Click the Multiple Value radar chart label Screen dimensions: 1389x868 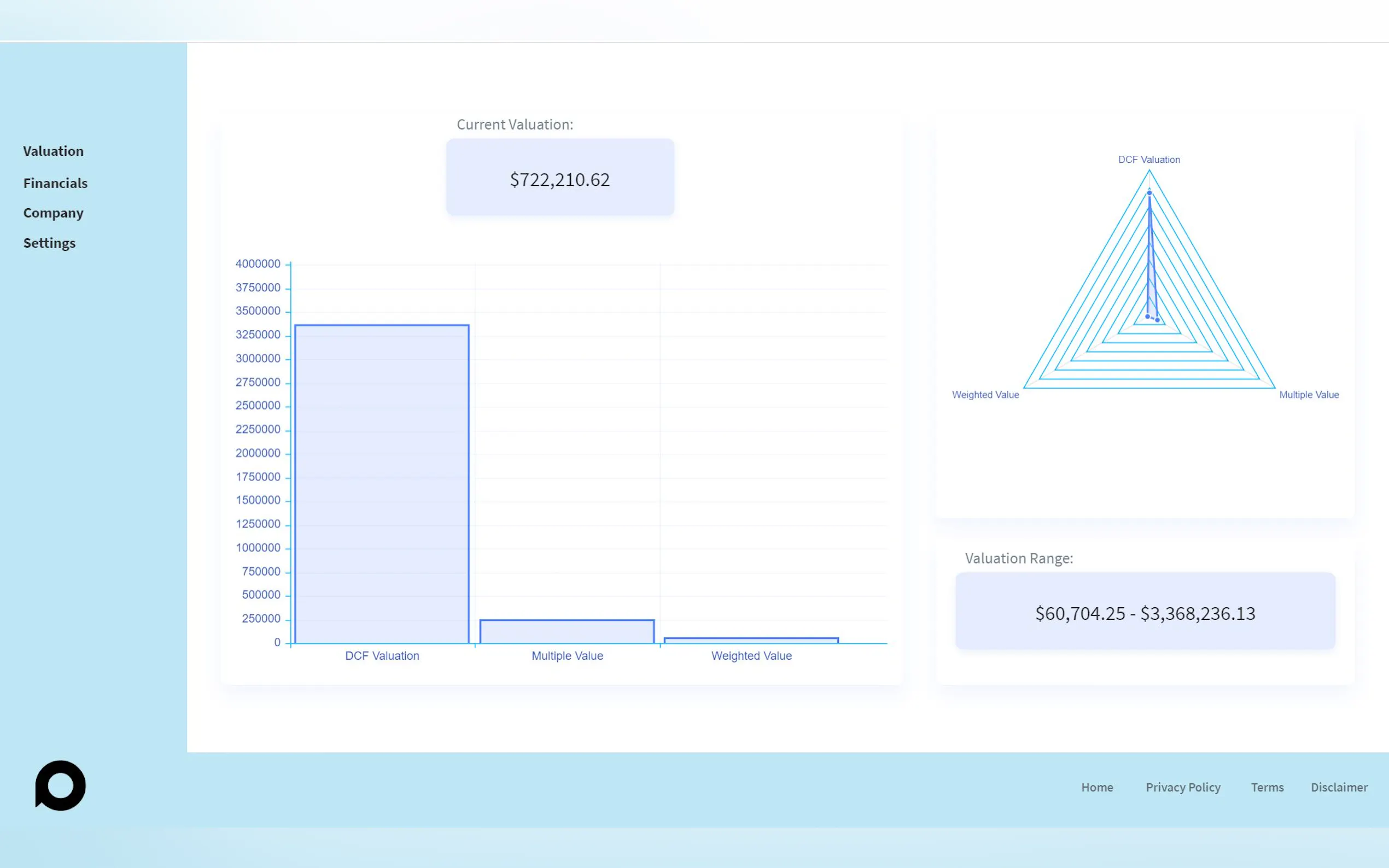[x=1309, y=395]
